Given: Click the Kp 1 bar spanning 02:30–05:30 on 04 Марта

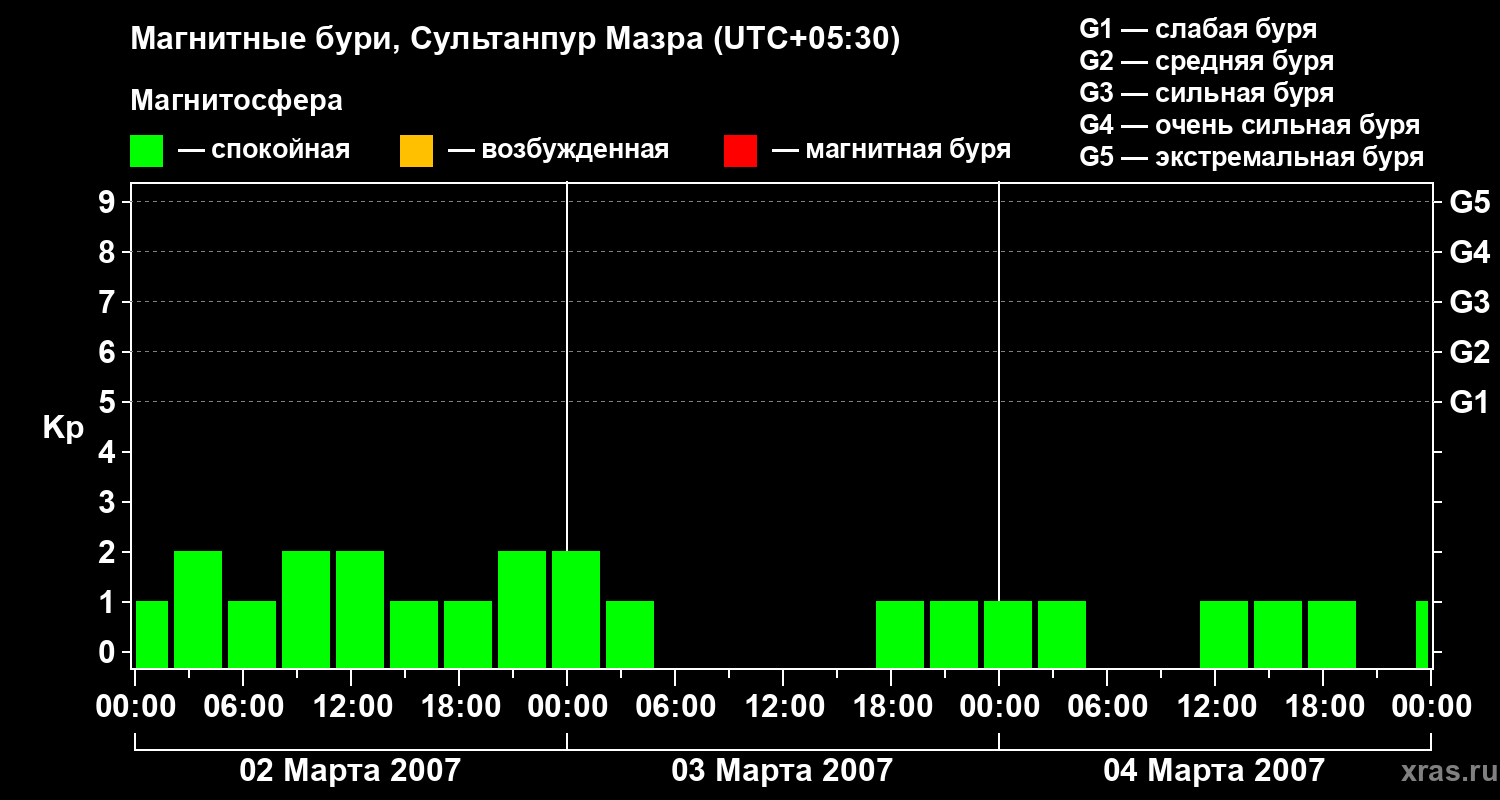Looking at the screenshot, I should [x=1062, y=634].
